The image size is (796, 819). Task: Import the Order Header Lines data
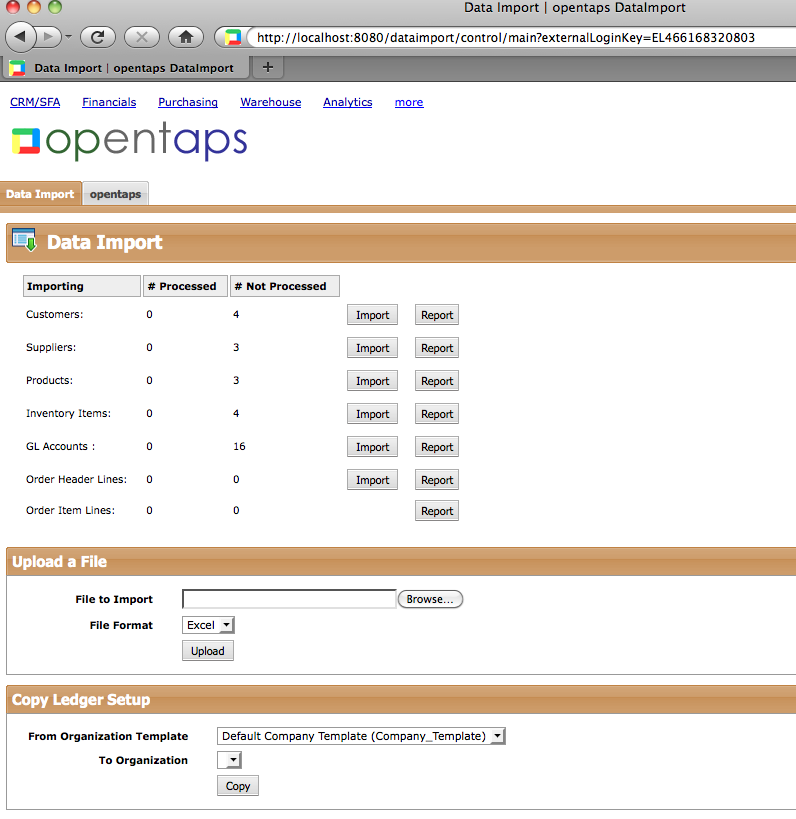(x=372, y=479)
